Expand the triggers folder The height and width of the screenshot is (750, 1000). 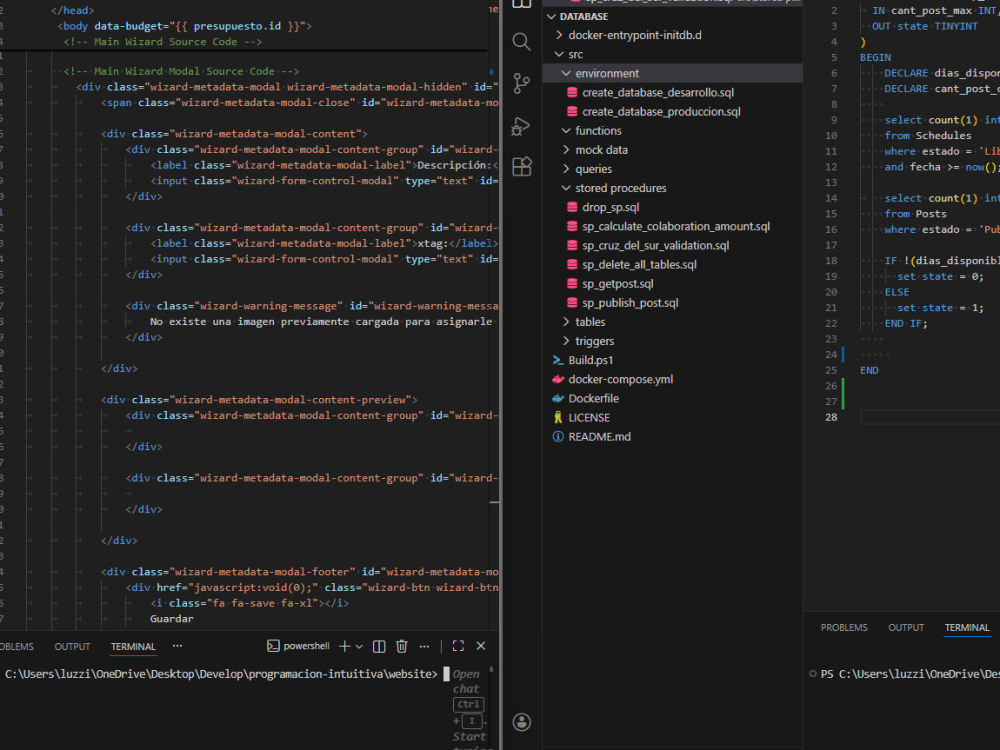tap(566, 341)
